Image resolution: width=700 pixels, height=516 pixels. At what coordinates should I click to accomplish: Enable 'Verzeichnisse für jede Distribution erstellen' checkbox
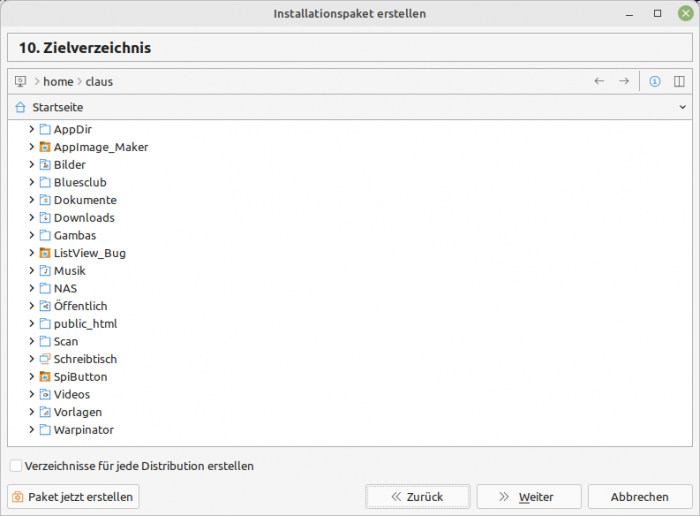pyautogui.click(x=15, y=466)
